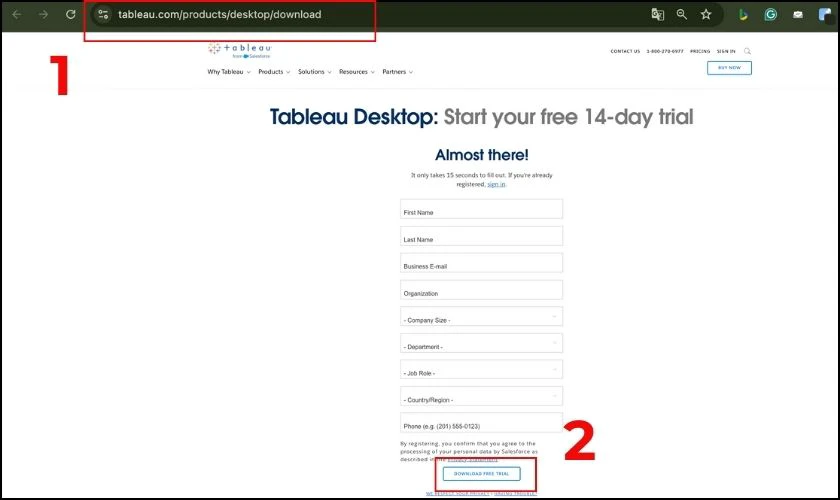Click the 1-800-270-6977 phone number
The image size is (840, 500).
pos(665,51)
